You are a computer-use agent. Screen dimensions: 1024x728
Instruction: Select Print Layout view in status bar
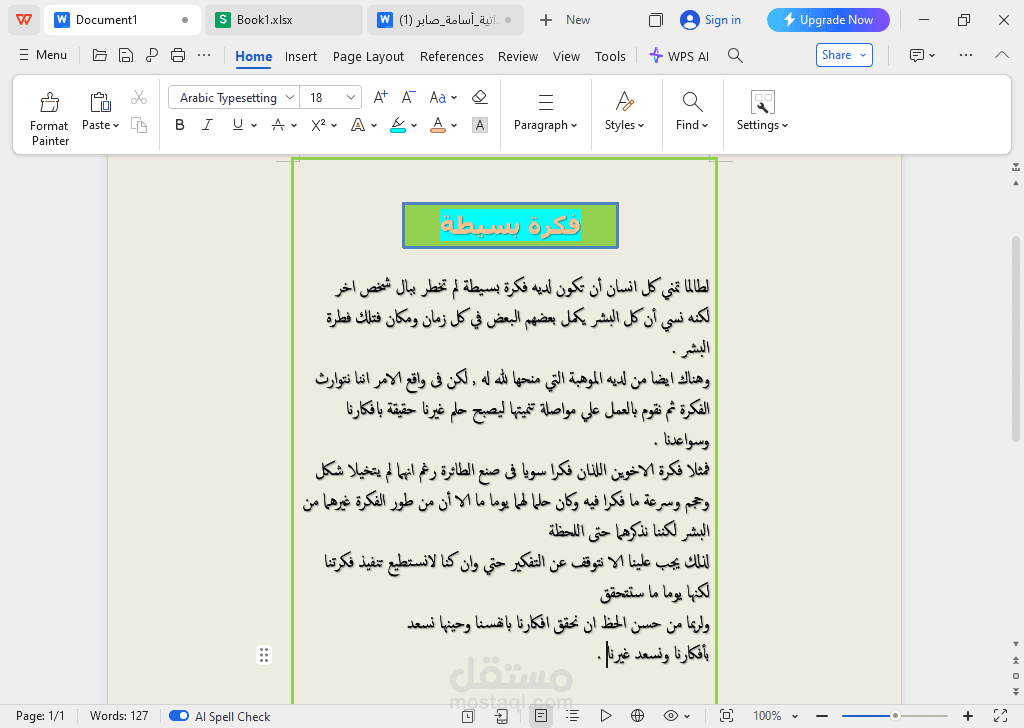coord(541,716)
